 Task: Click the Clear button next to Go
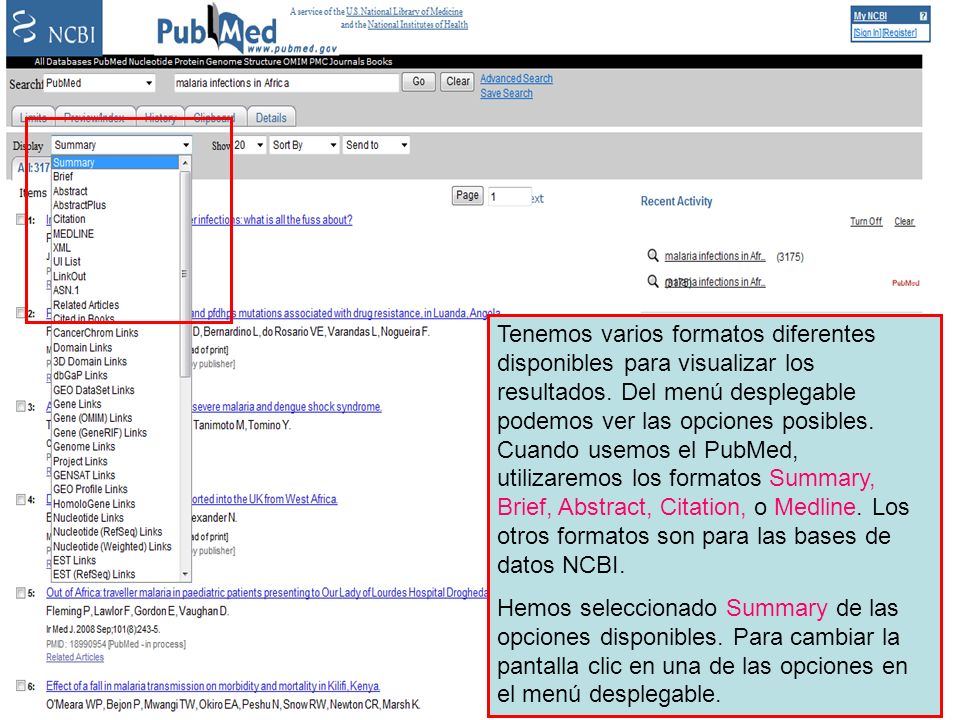pyautogui.click(x=457, y=81)
